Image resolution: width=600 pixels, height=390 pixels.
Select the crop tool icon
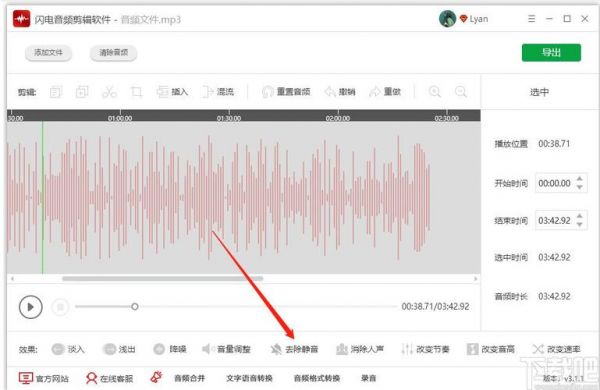(136, 92)
